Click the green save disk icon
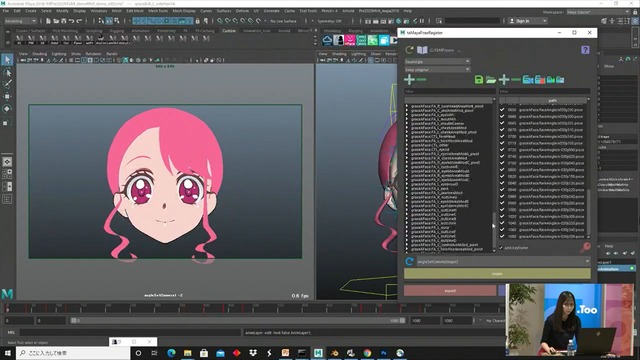Screen dimensions: 640x360 479,80
